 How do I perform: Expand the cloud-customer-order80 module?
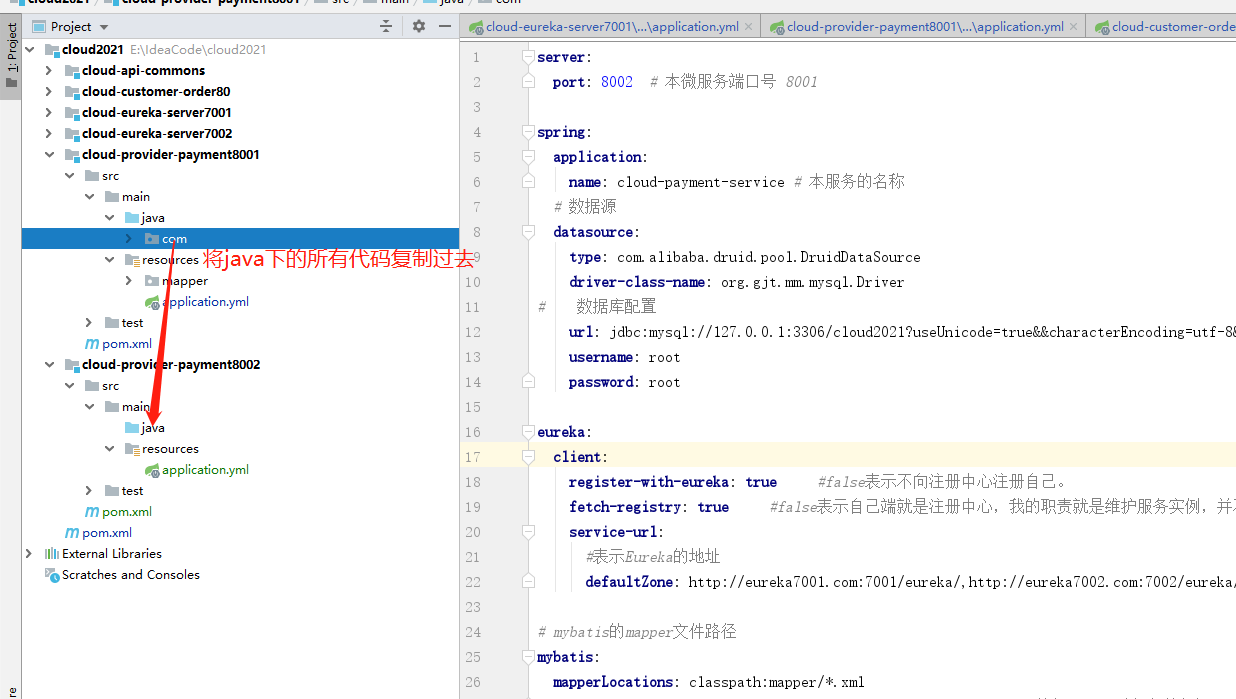49,91
